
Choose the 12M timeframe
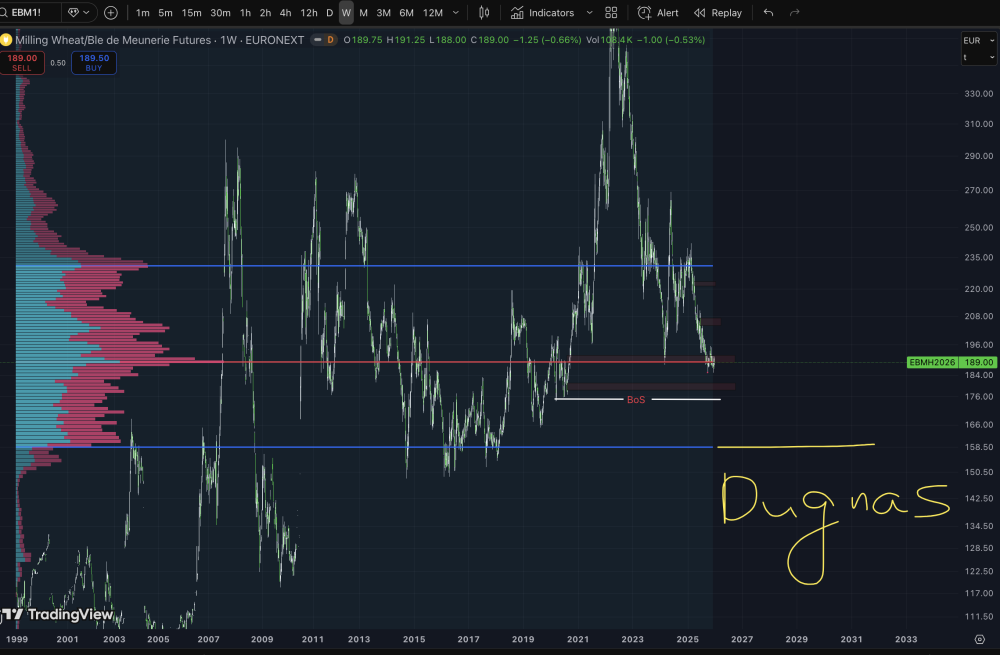[433, 13]
